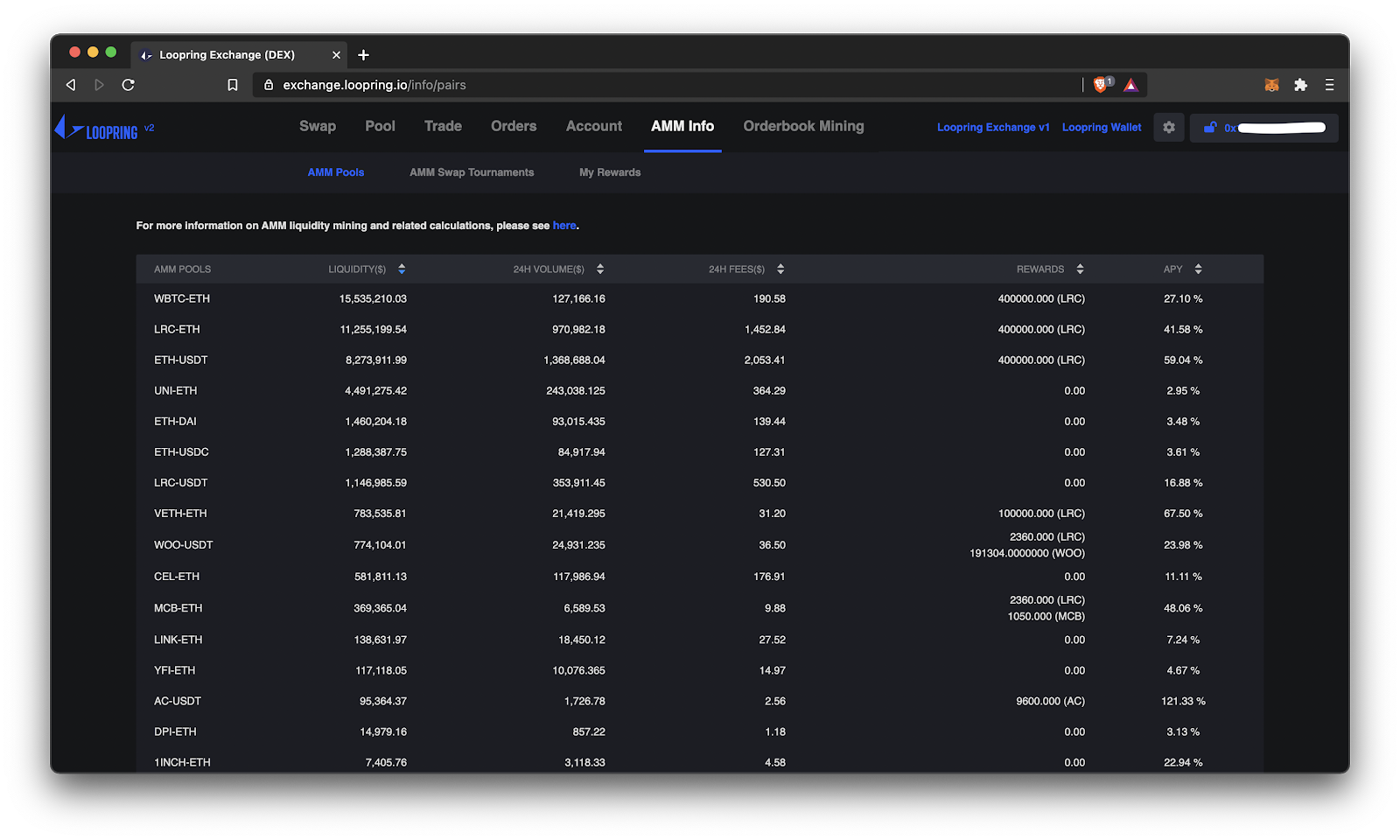Click the browser forward arrow
Image resolution: width=1400 pixels, height=840 pixels.
point(99,85)
